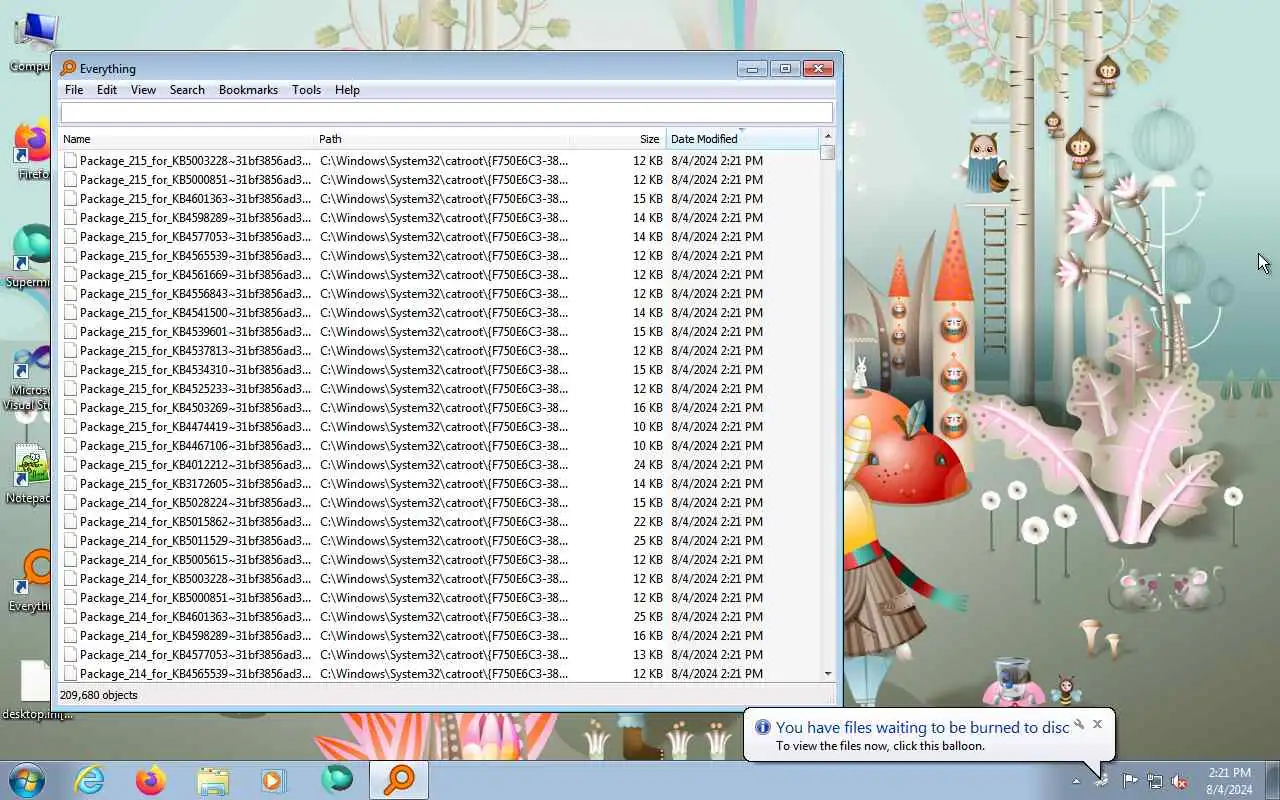Open the taskbar clock showing 2:21 PM

[1229, 781]
